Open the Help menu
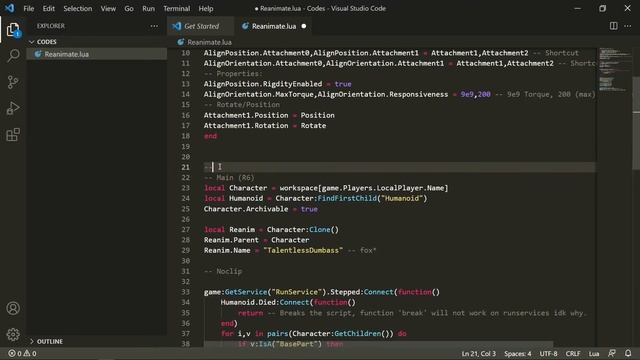This screenshot has width=640, height=360. pyautogui.click(x=206, y=8)
